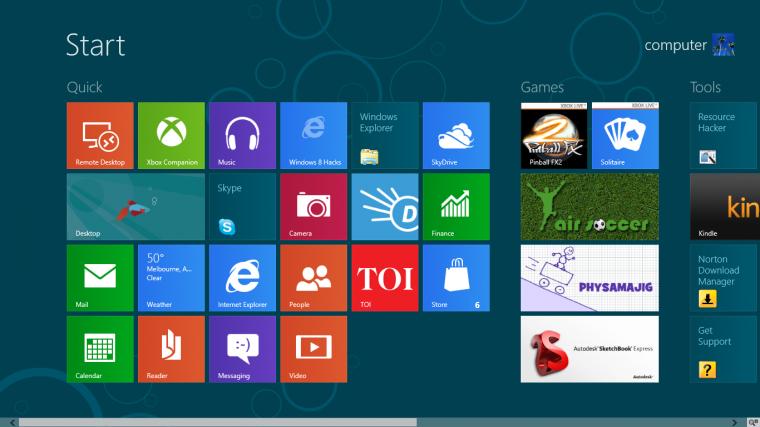Open the Get Support tile
The height and width of the screenshot is (427, 760).
click(x=725, y=349)
